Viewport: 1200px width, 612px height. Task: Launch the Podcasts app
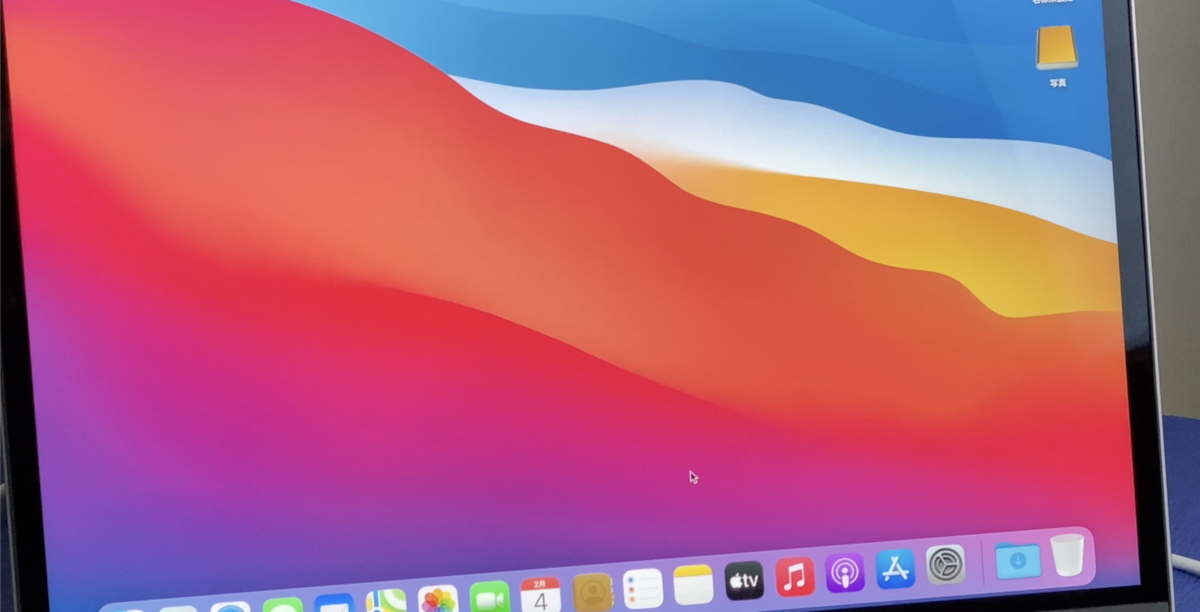[x=845, y=573]
